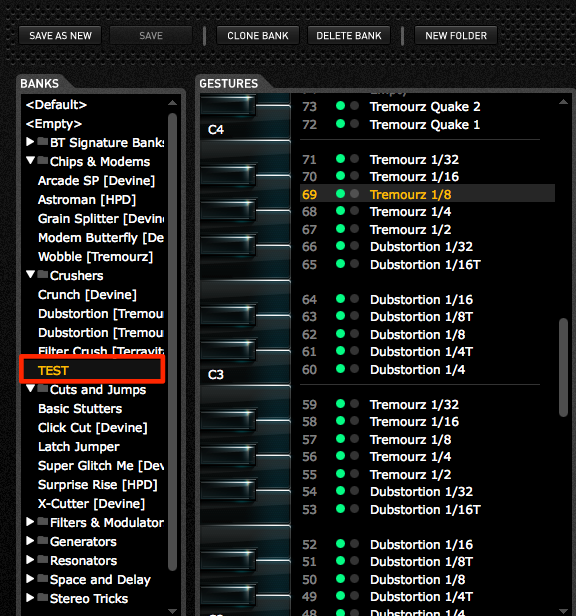Select gesture 55 Tremourz 1/2
The image size is (576, 616).
[410, 475]
